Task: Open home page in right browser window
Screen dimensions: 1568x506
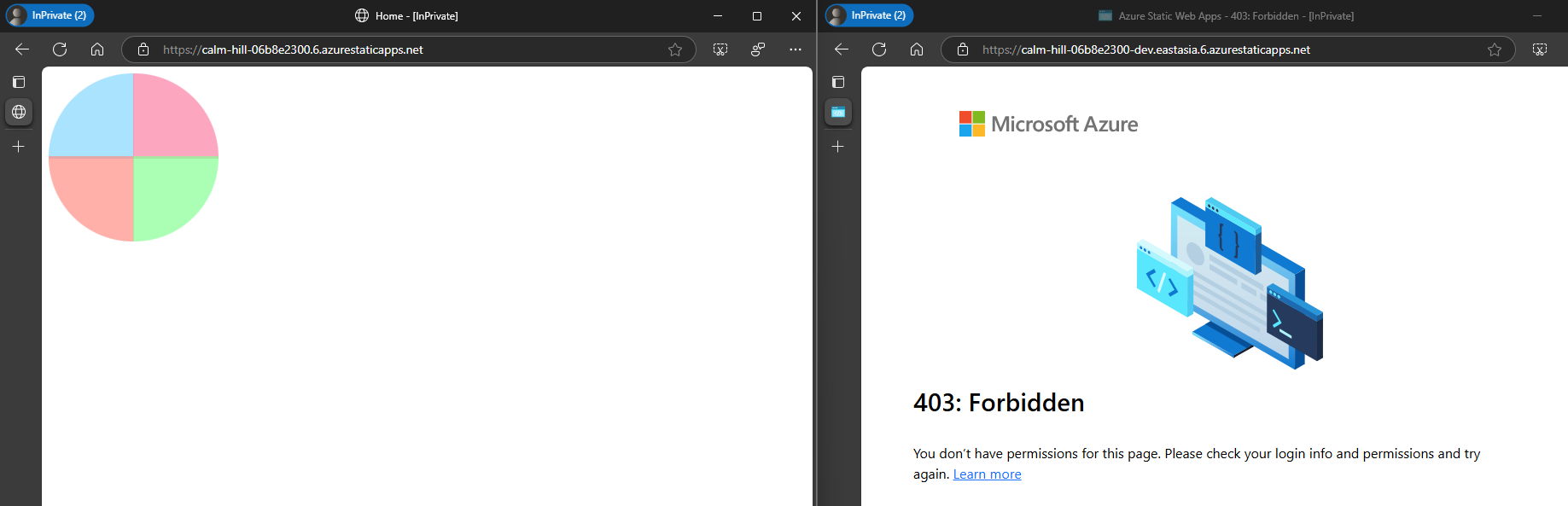Action: 917,49
